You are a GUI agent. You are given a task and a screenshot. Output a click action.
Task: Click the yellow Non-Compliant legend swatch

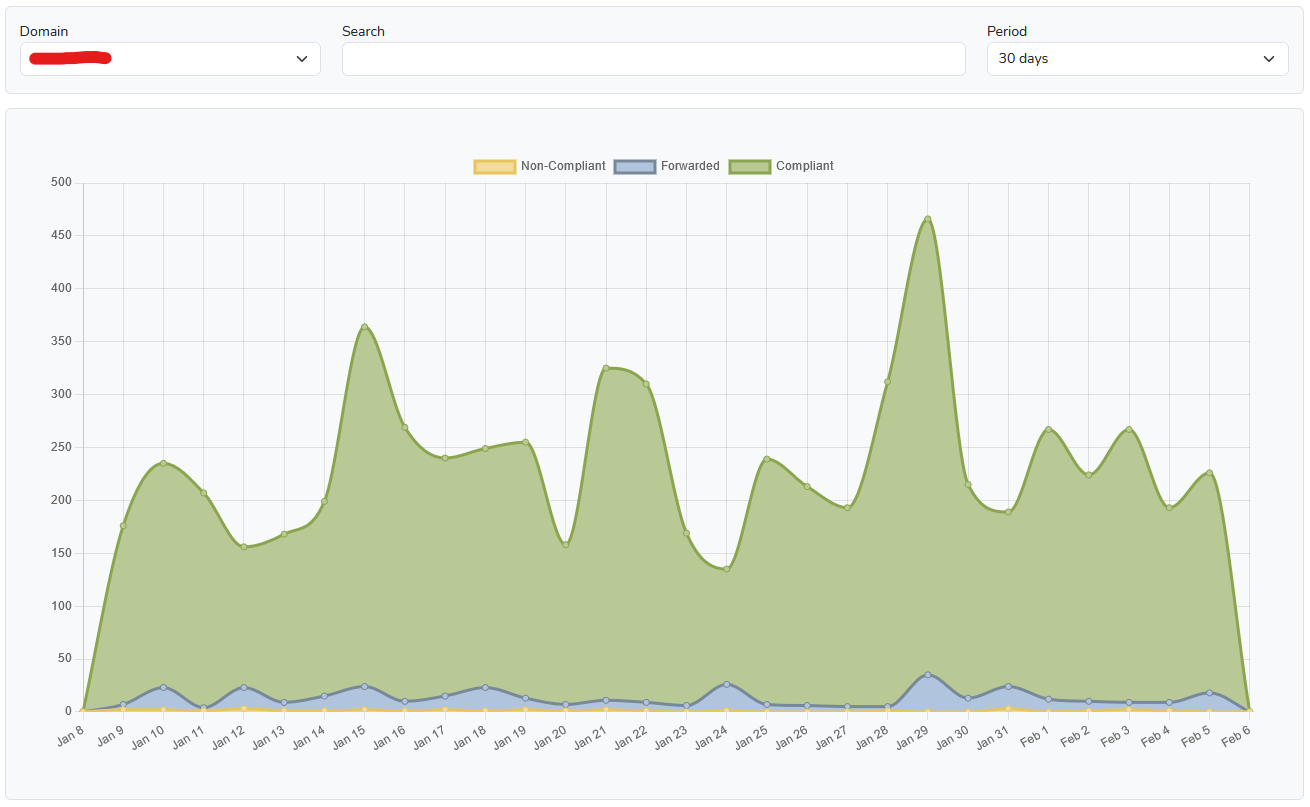pos(494,166)
